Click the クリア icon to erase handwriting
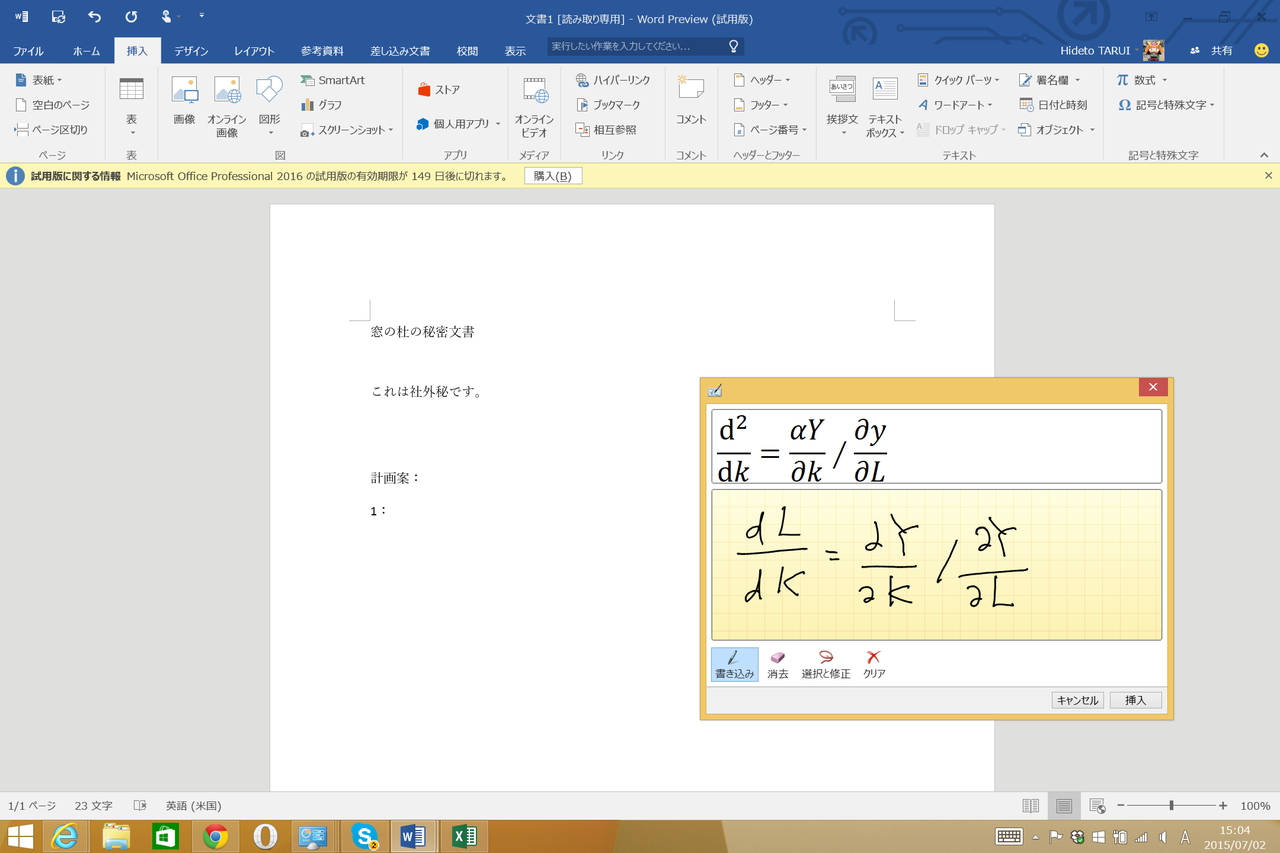Screen dimensions: 1280x853 click(x=872, y=663)
